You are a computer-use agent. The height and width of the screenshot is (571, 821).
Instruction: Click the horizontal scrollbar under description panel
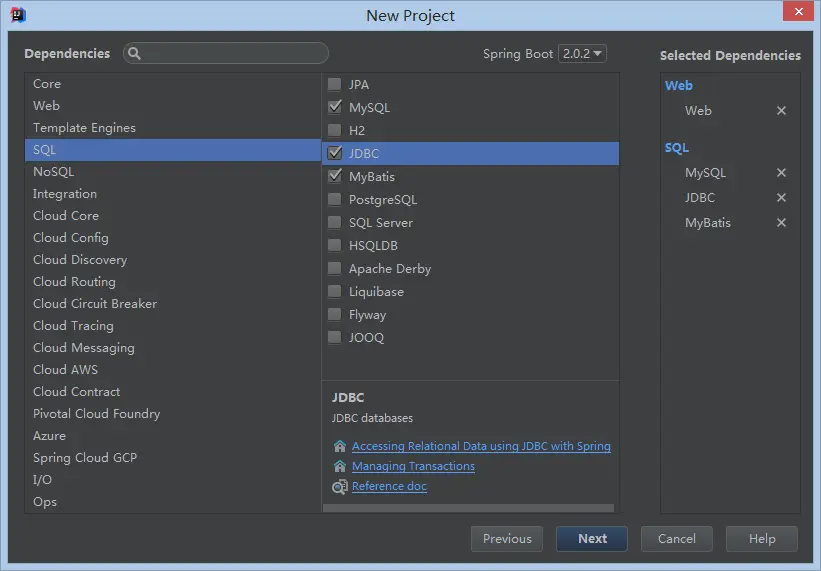click(x=469, y=508)
